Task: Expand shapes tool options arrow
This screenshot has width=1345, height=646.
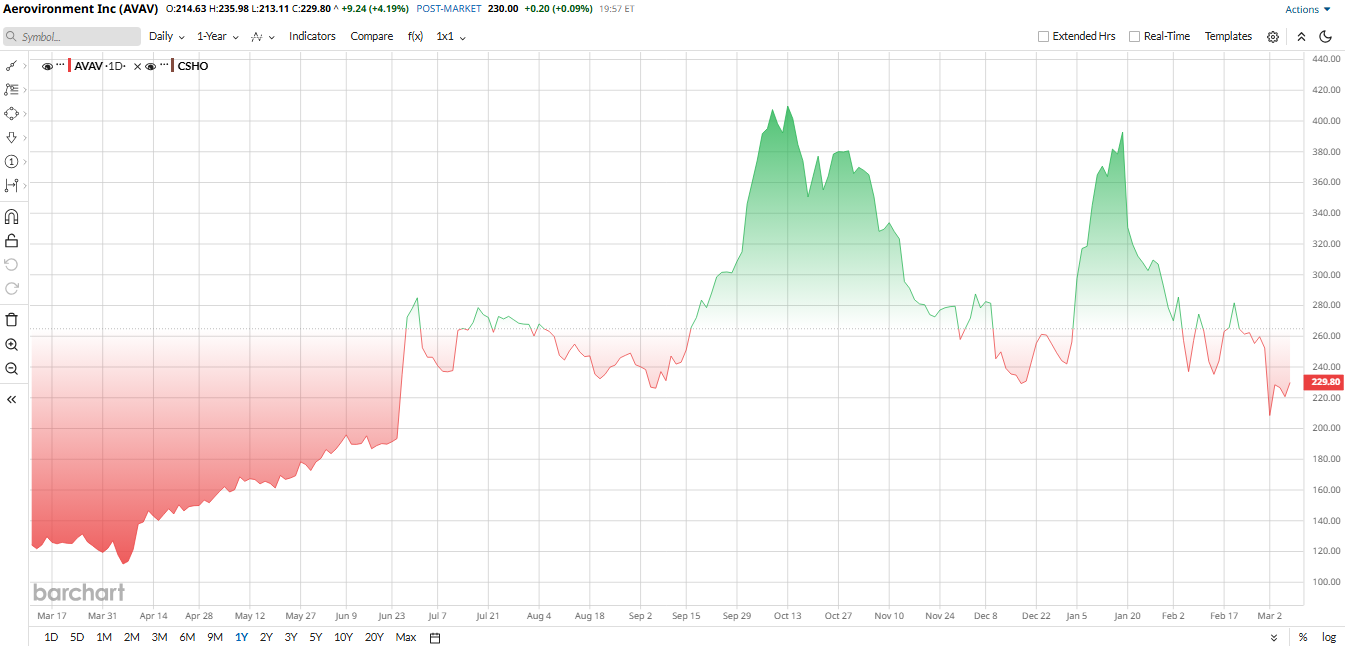Action: click(x=24, y=113)
